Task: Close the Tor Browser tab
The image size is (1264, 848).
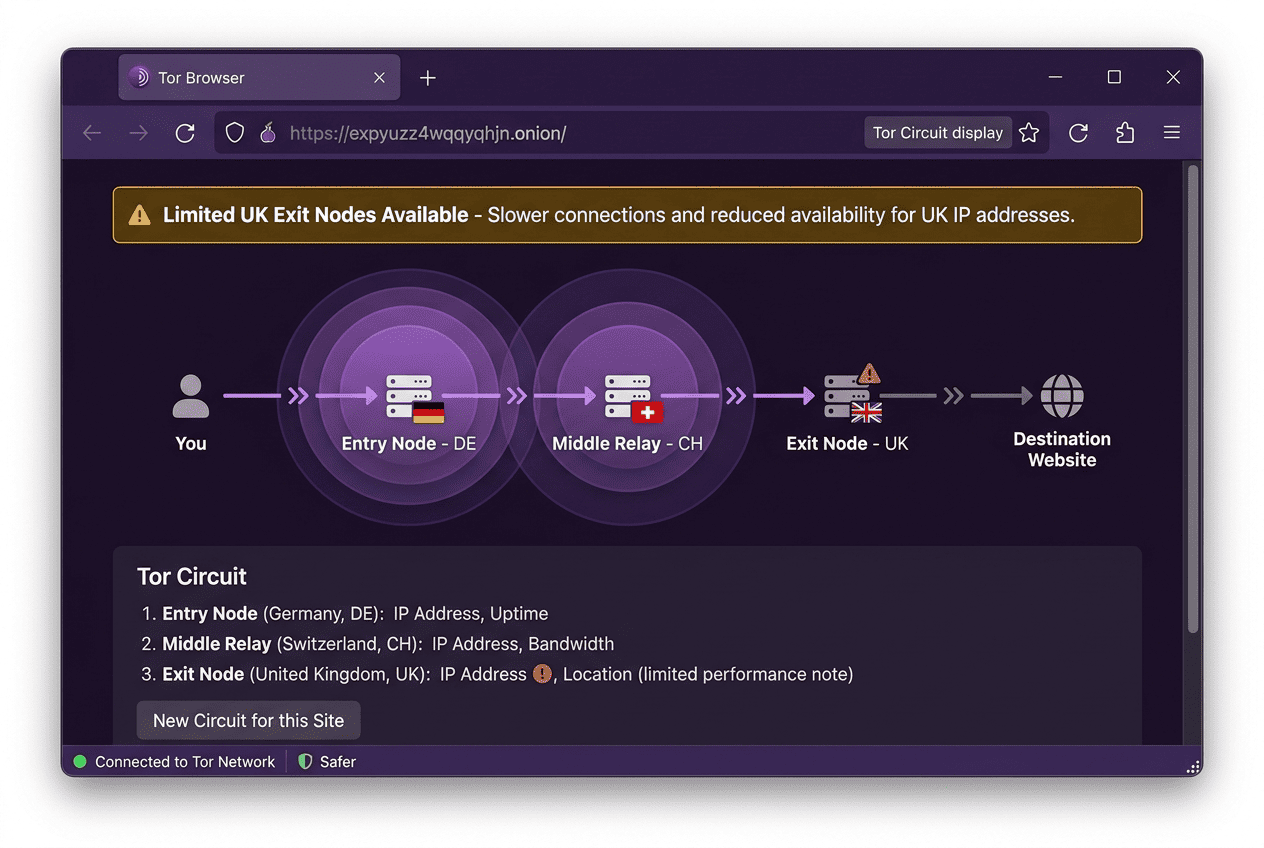Action: coord(379,78)
